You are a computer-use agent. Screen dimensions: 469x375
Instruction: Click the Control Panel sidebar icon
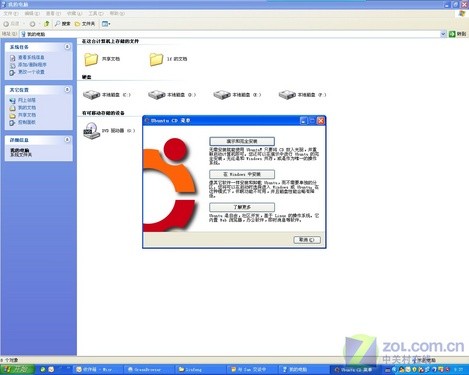click(x=13, y=123)
